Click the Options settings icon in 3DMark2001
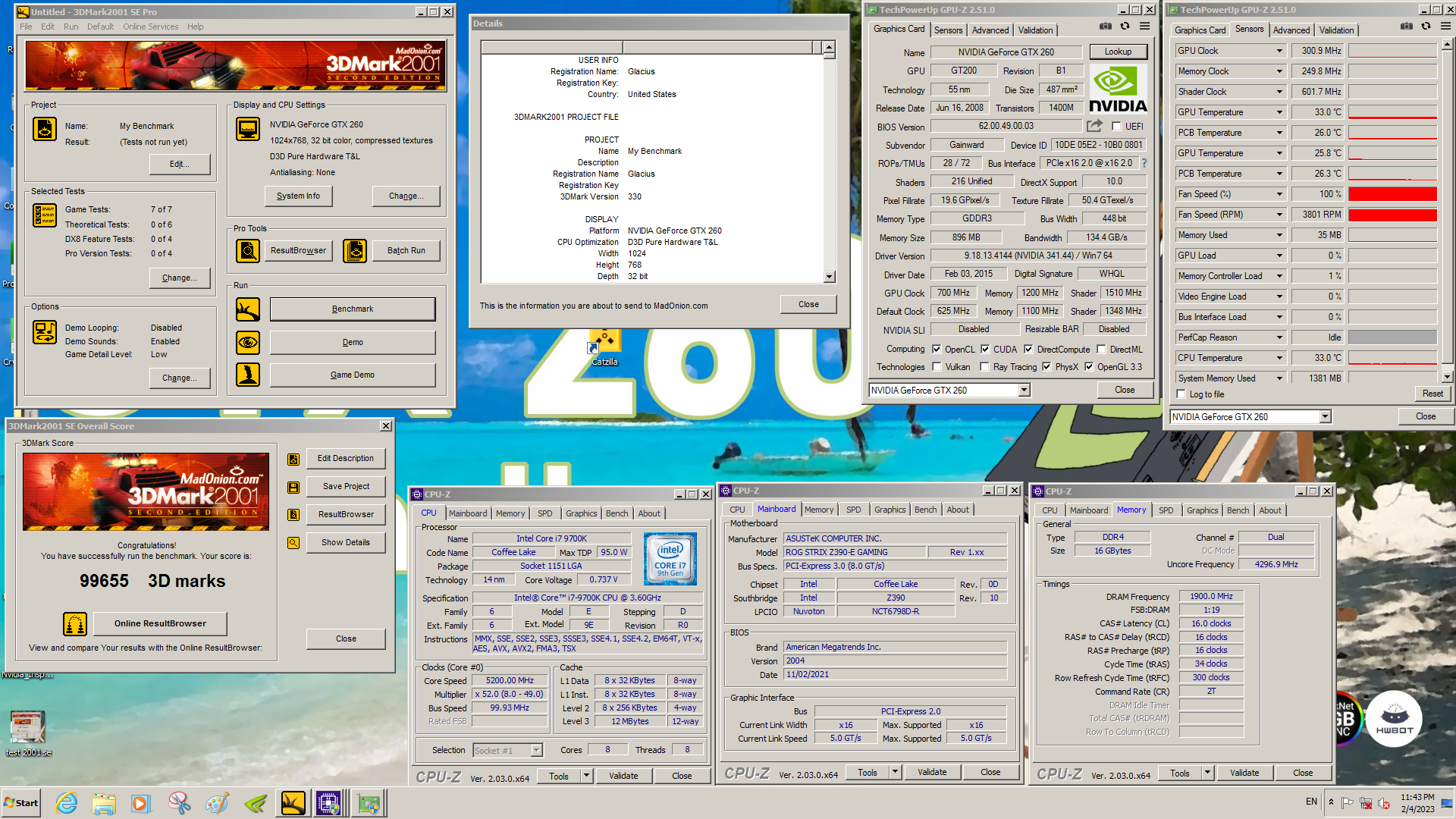The width and height of the screenshot is (1456, 819). point(45,332)
